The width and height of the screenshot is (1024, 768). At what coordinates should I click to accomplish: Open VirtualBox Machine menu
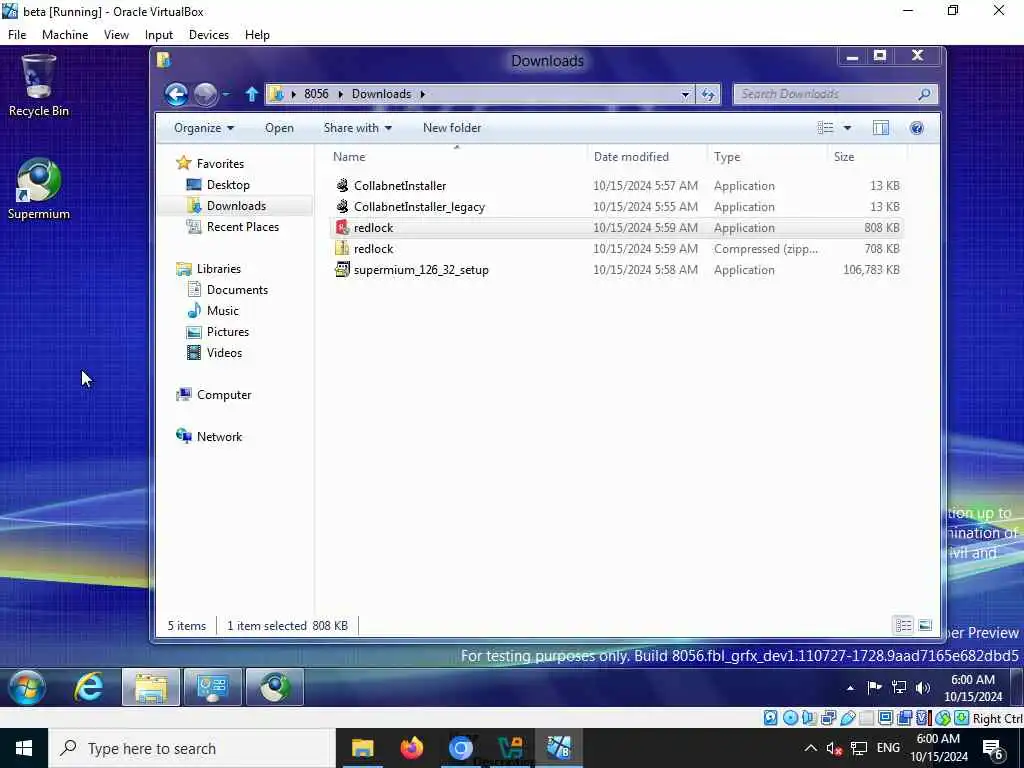pyautogui.click(x=65, y=35)
